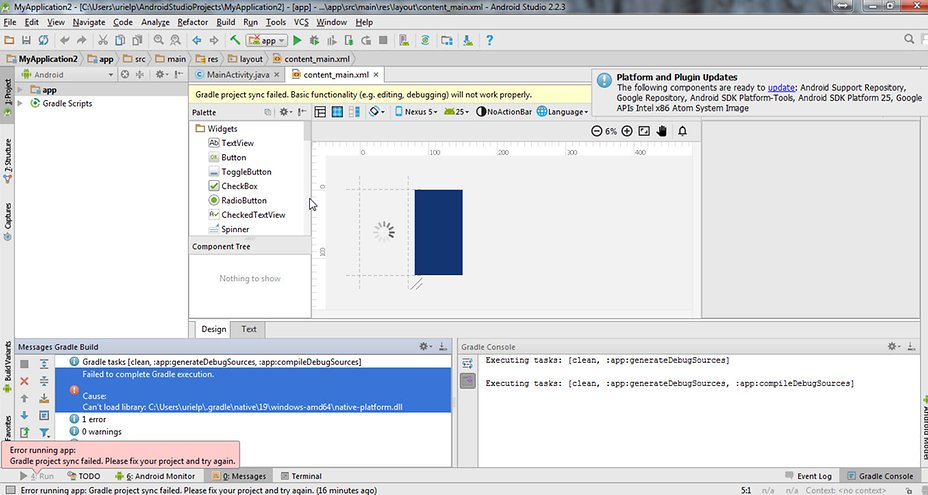Zoom in the design preview
The image size is (928, 495).
tap(627, 131)
